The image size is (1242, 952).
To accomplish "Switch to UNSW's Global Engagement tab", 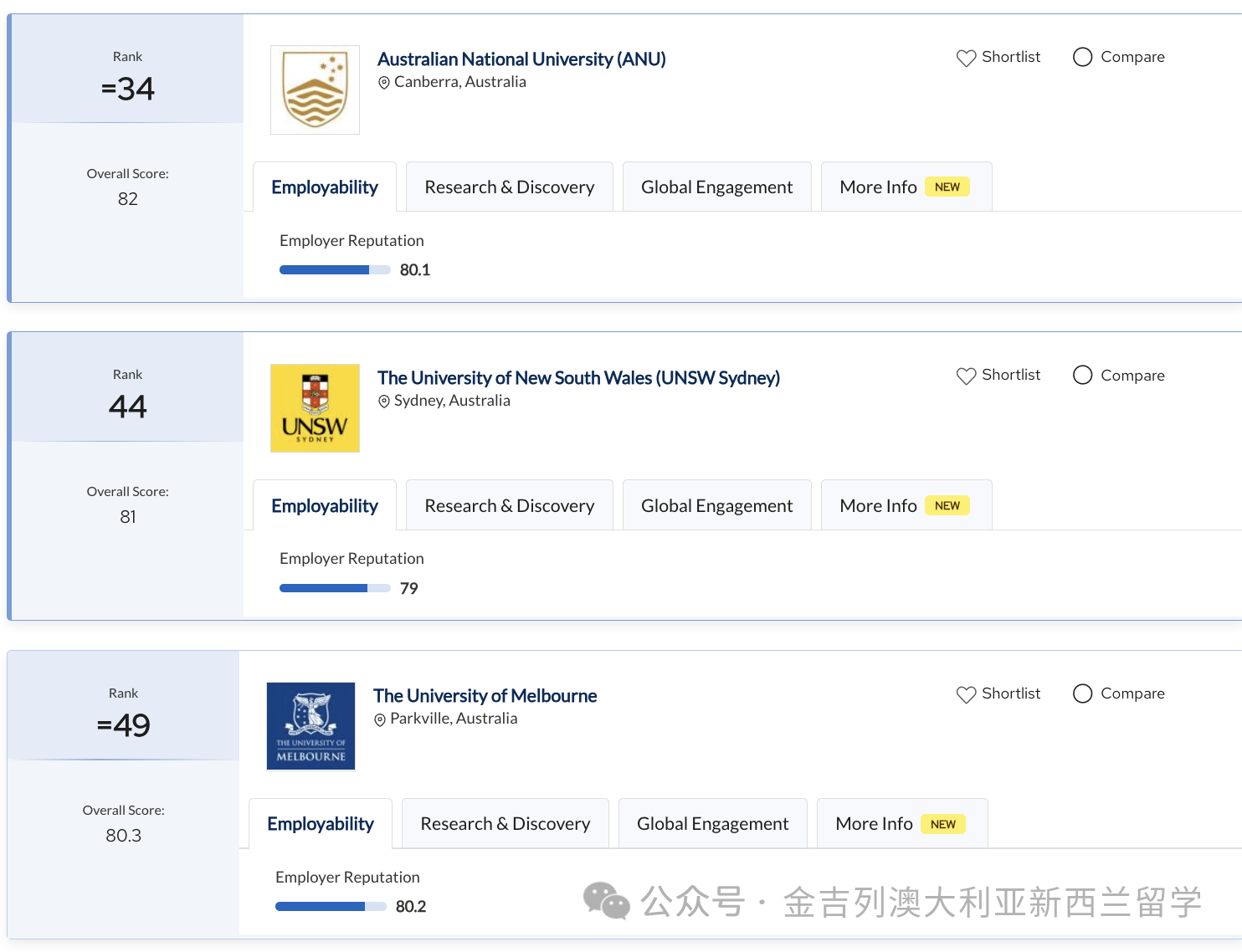I will (x=717, y=505).
